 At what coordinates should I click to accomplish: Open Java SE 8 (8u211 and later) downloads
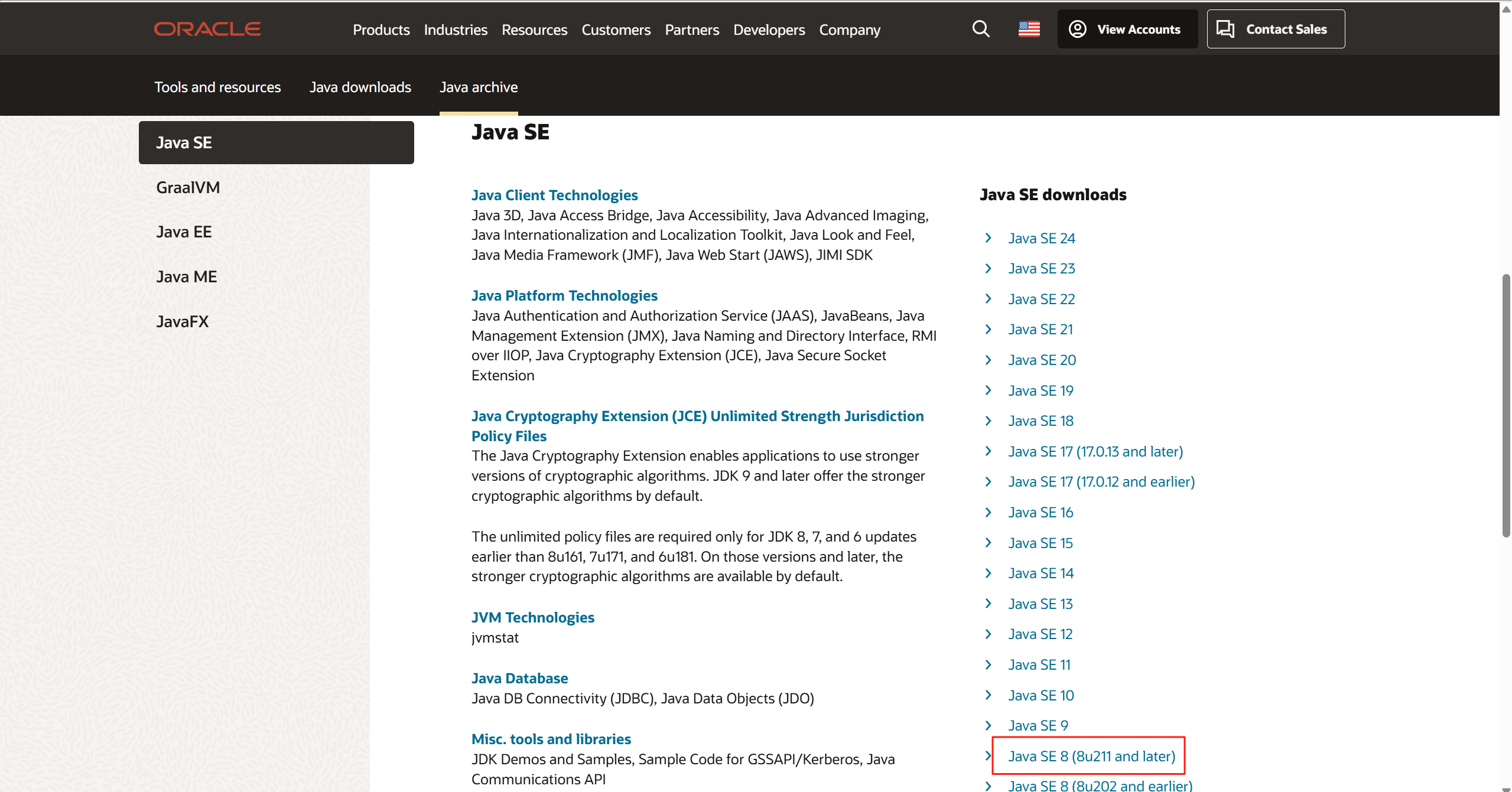click(x=1091, y=756)
